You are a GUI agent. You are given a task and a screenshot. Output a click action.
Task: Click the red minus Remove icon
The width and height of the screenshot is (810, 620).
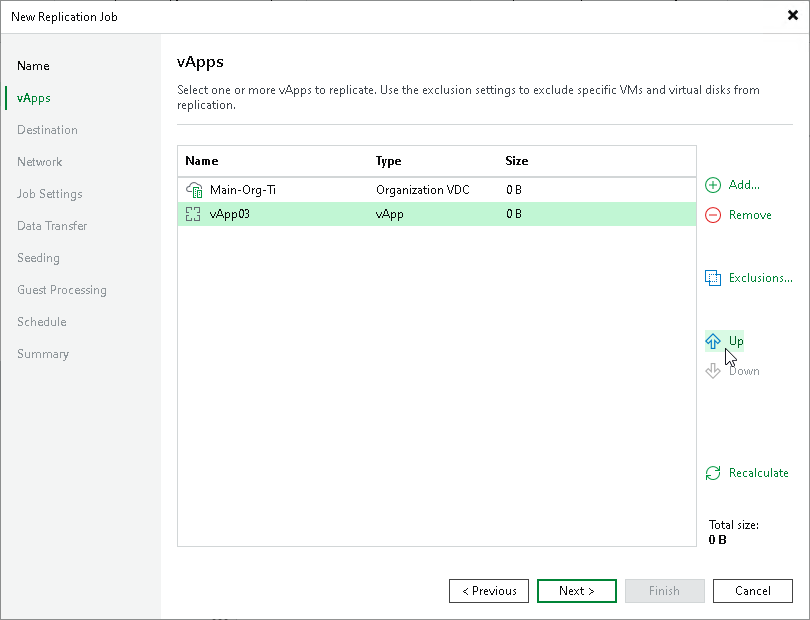(x=713, y=215)
